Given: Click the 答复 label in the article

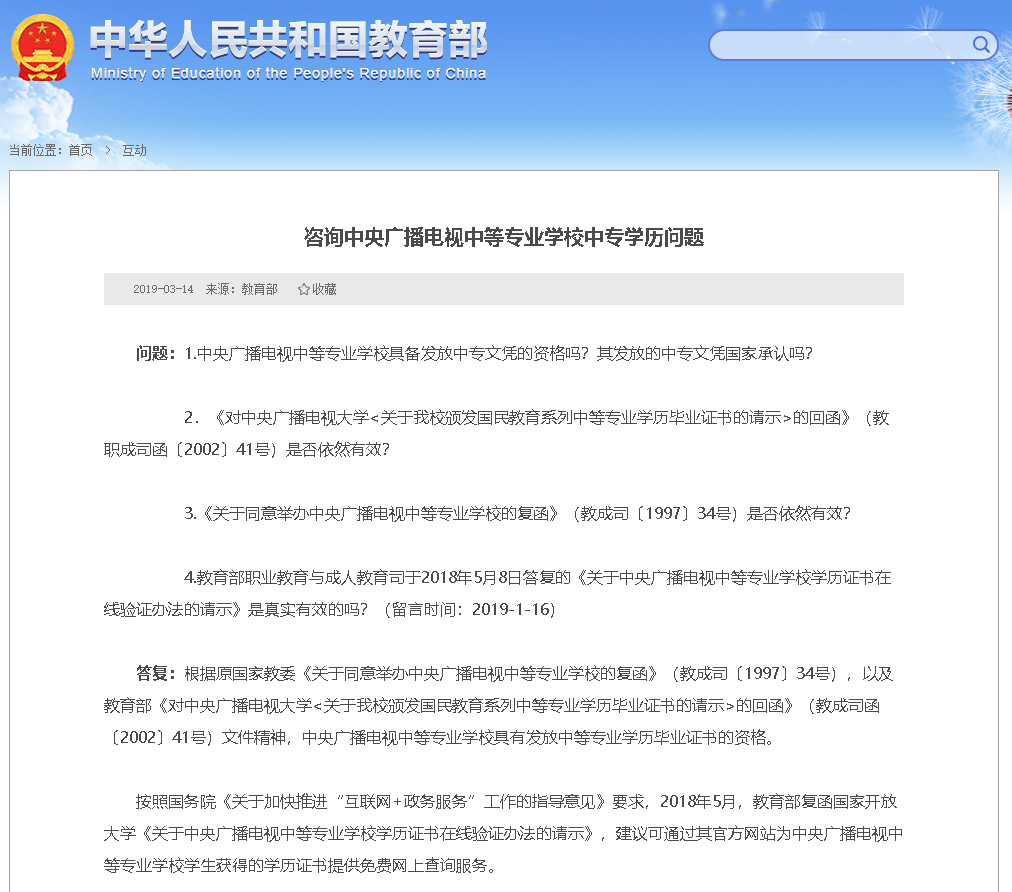Looking at the screenshot, I should click(x=156, y=674).
